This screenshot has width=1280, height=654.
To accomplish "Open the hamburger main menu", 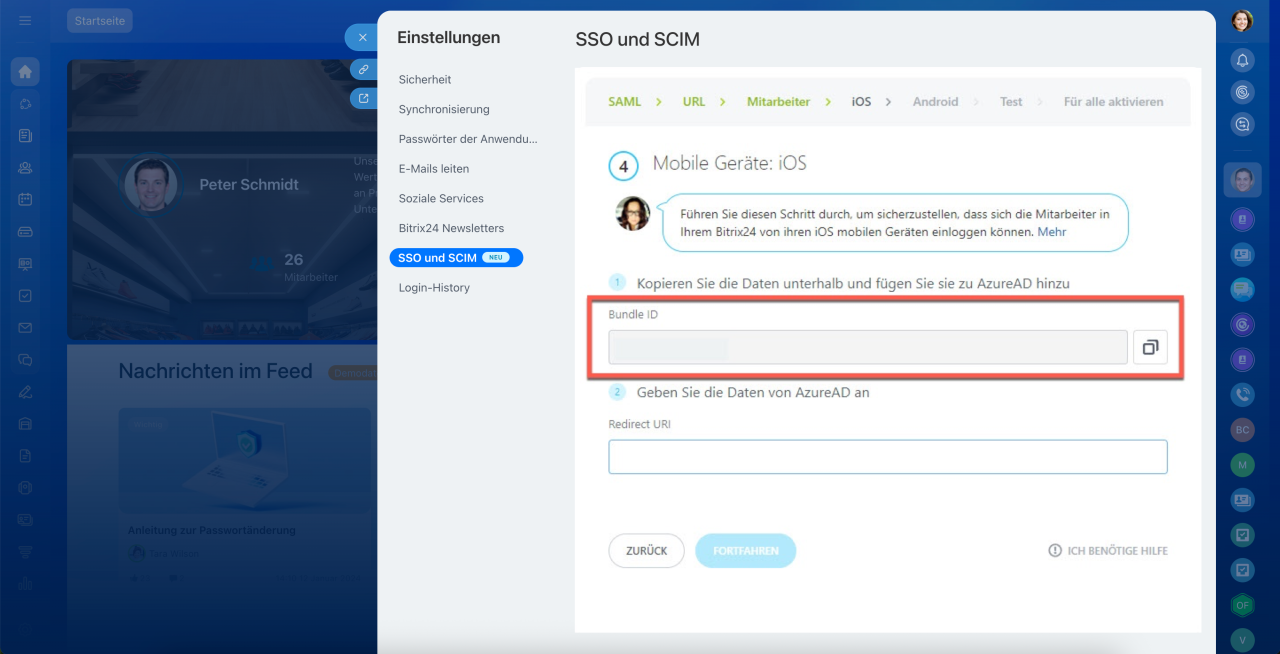I will 25,20.
